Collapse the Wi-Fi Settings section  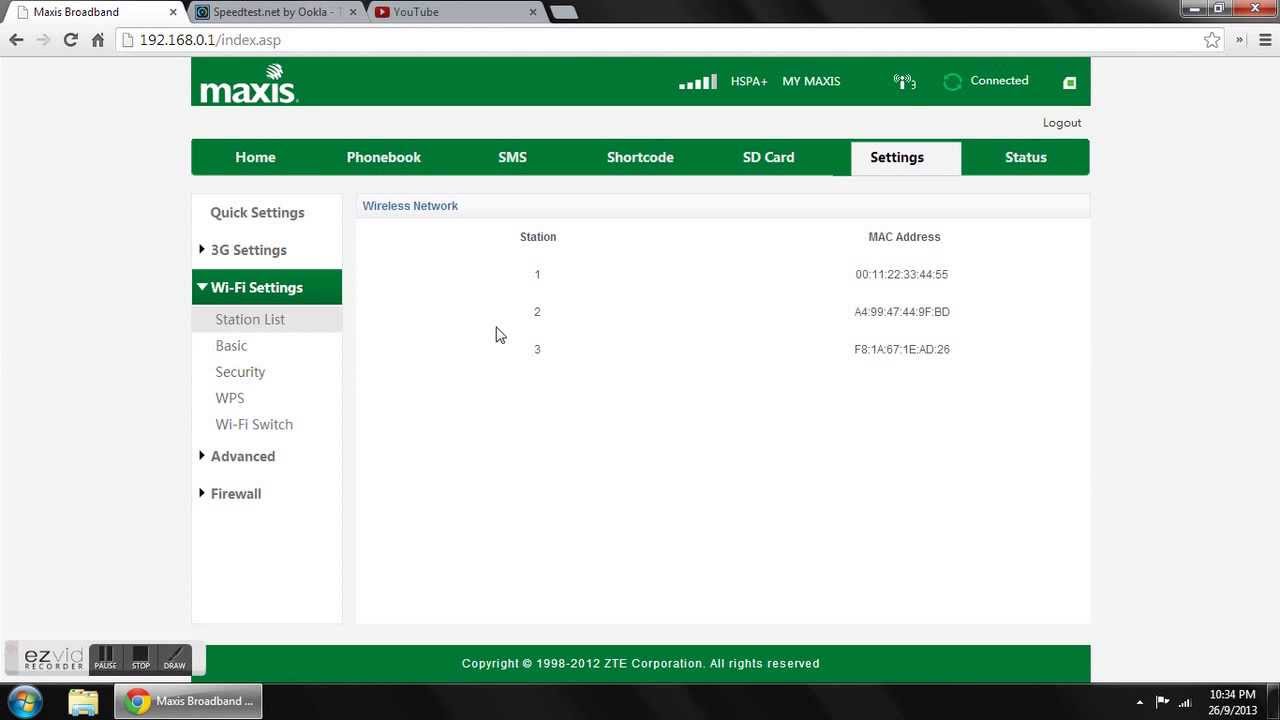tap(267, 287)
